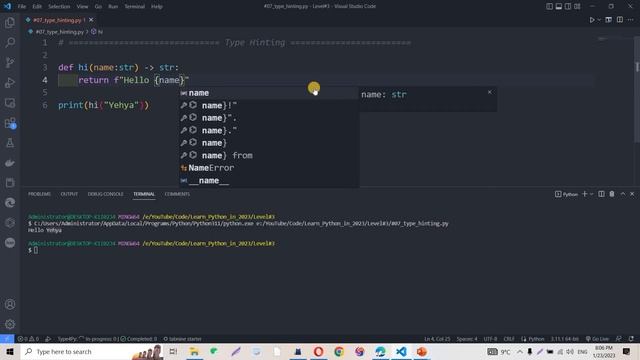Click the Ln 4, Col 25 cursor position
Screen dimensions: 640x360
tap(437, 339)
